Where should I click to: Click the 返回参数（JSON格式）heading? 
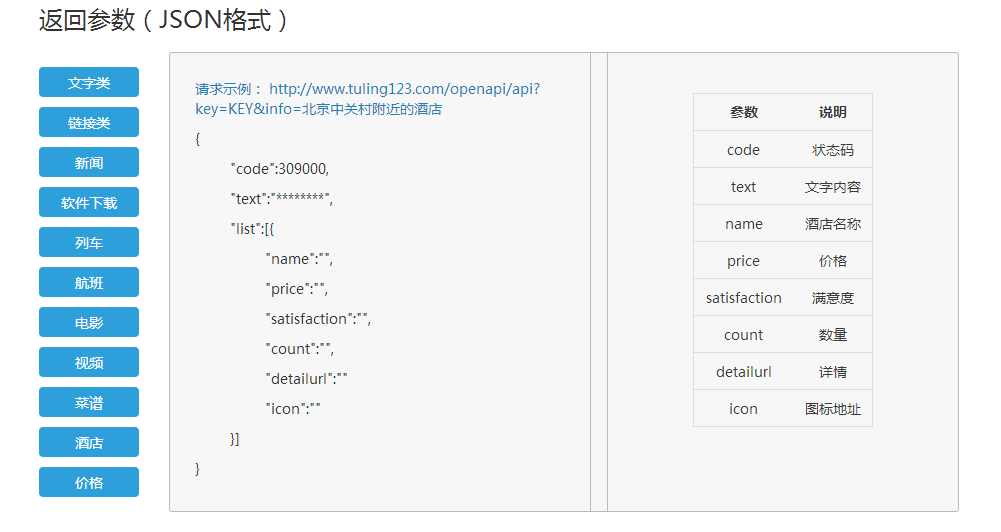click(164, 20)
